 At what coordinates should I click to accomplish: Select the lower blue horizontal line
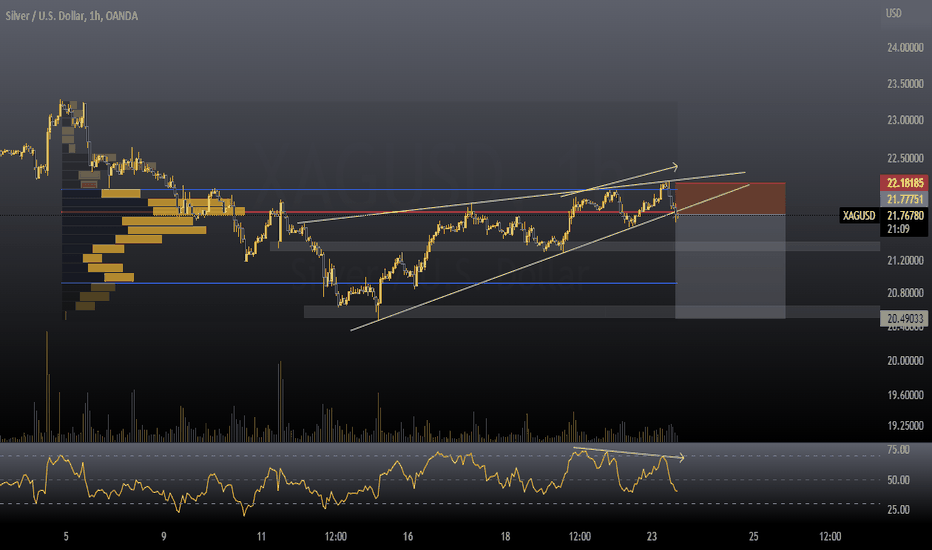tap(369, 283)
